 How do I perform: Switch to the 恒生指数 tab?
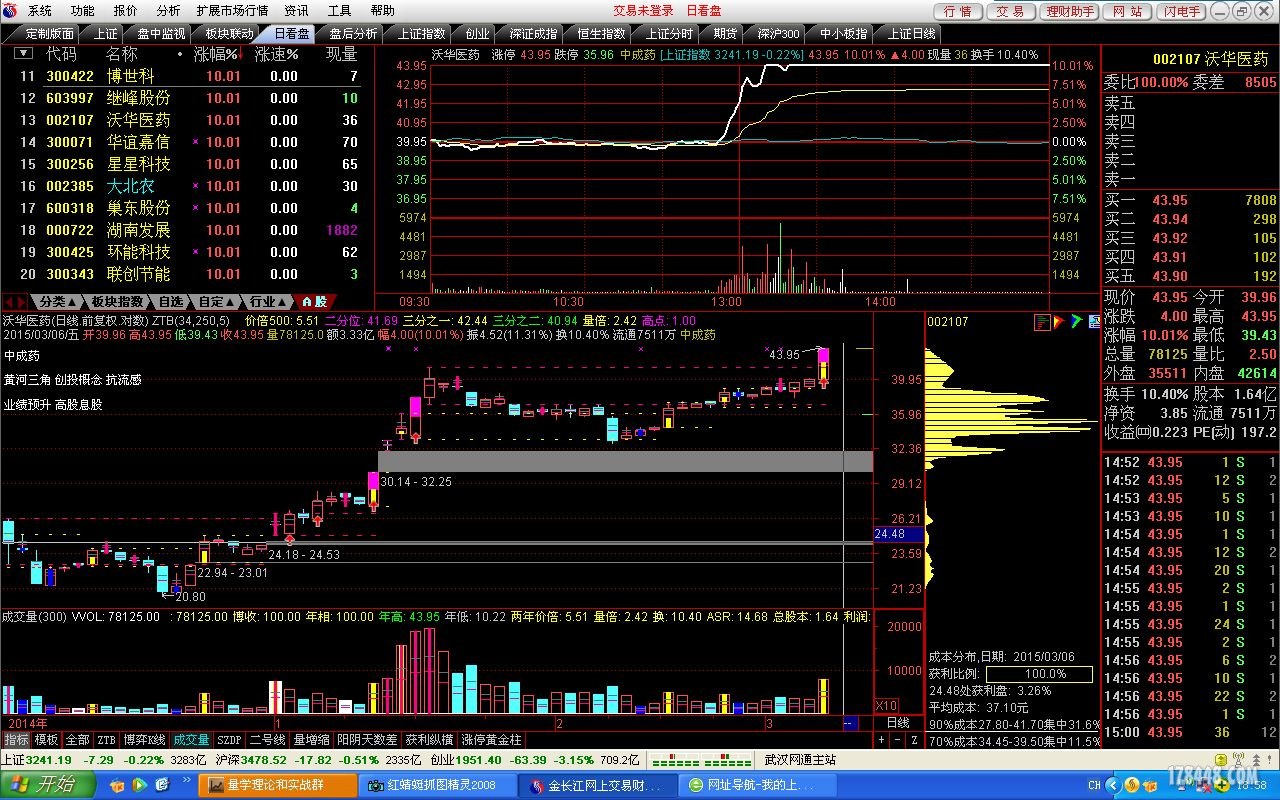(x=601, y=33)
